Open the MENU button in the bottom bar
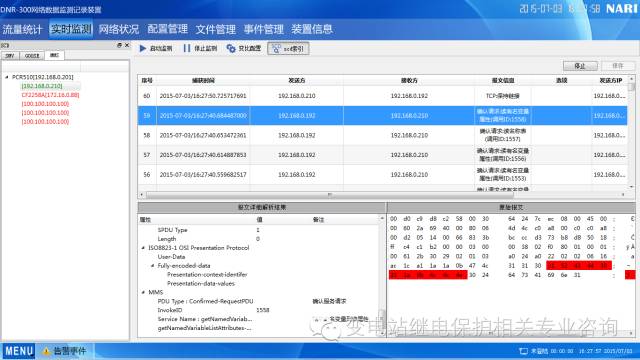This screenshot has height=360, width=640. click(19, 351)
